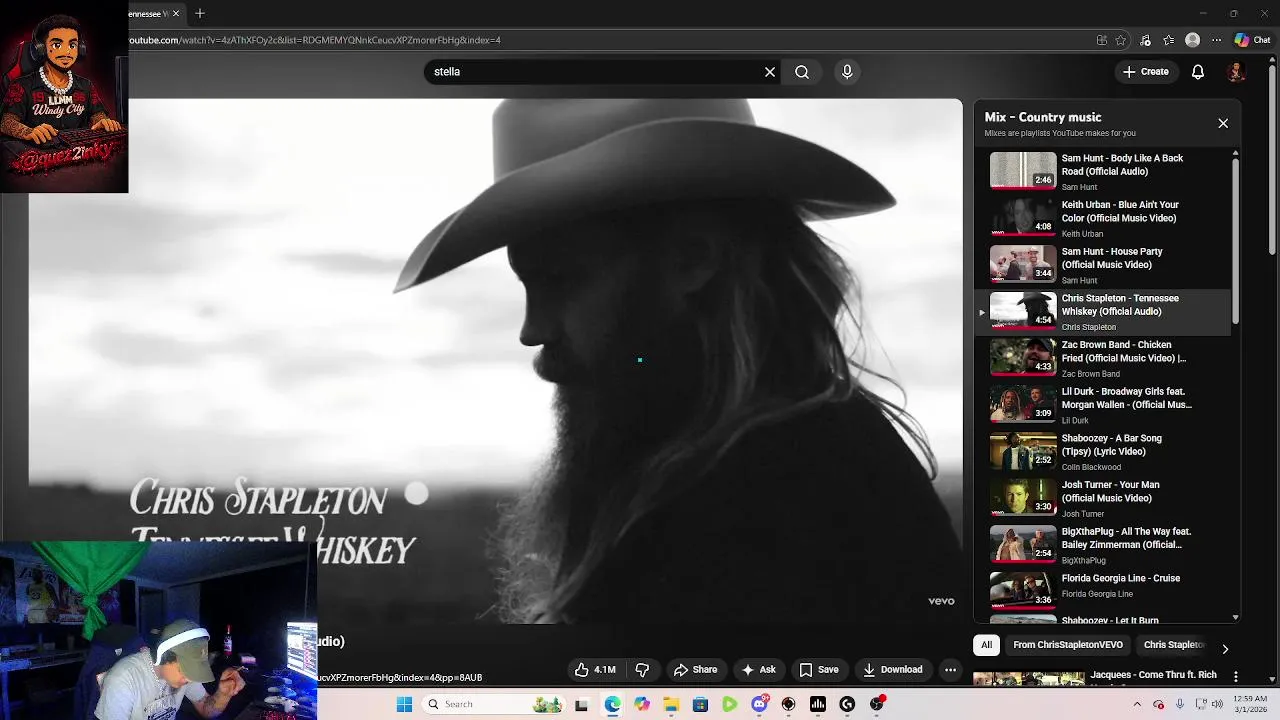Click the browser address bar URL
This screenshot has height=720, width=1280.
tap(315, 40)
